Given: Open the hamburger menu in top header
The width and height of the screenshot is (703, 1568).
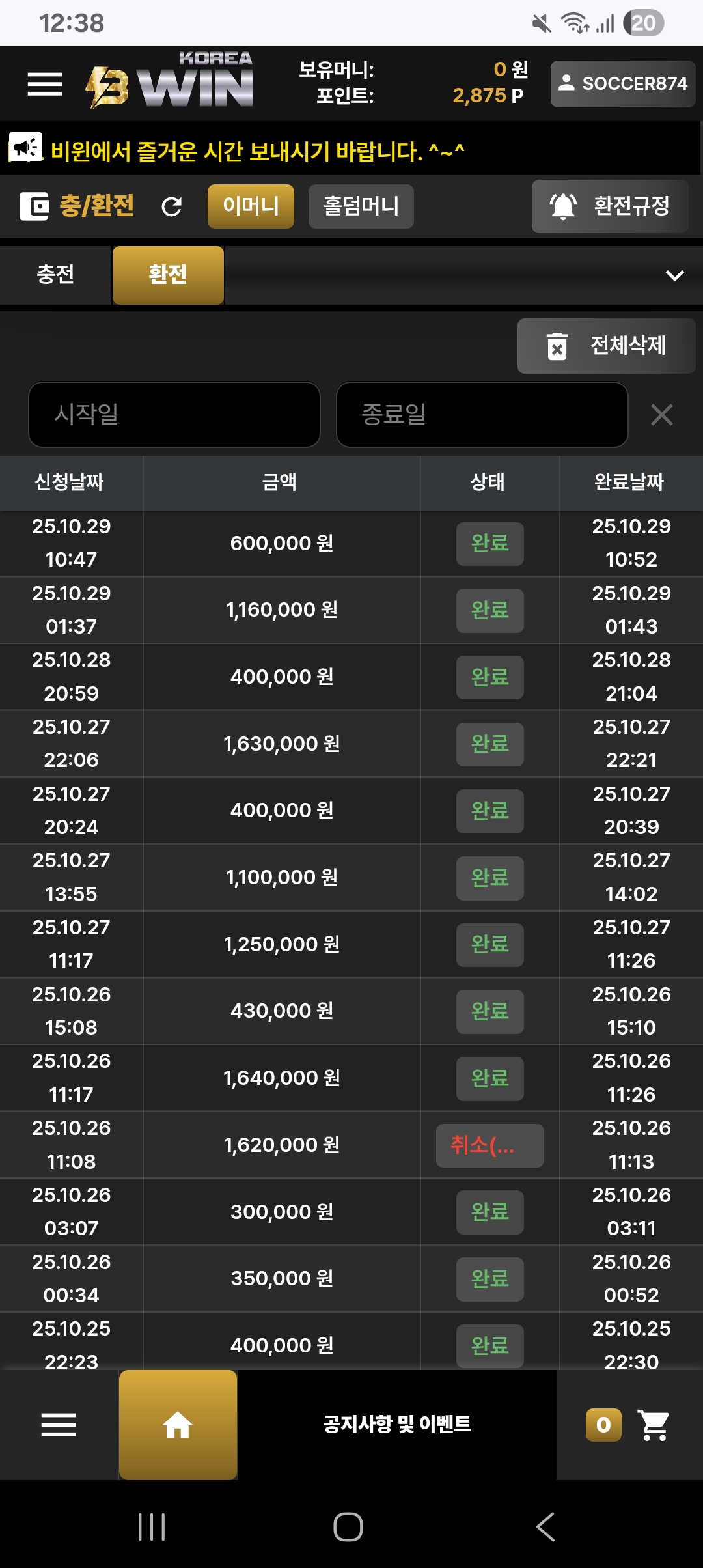Looking at the screenshot, I should coord(45,84).
